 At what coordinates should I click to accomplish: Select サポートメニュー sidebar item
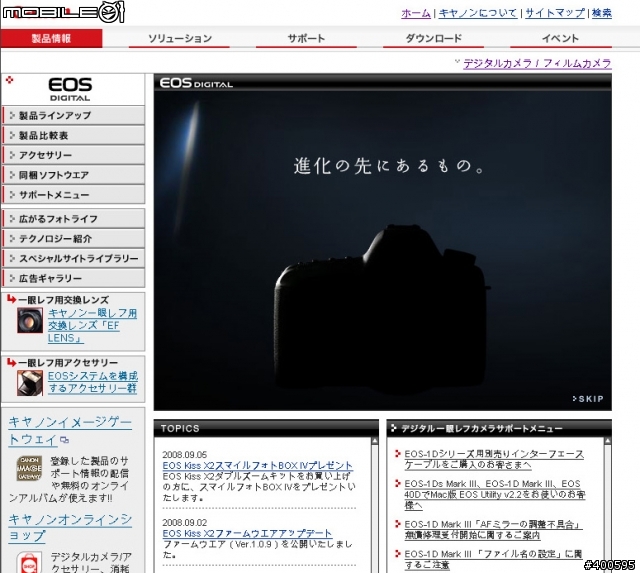pos(73,195)
